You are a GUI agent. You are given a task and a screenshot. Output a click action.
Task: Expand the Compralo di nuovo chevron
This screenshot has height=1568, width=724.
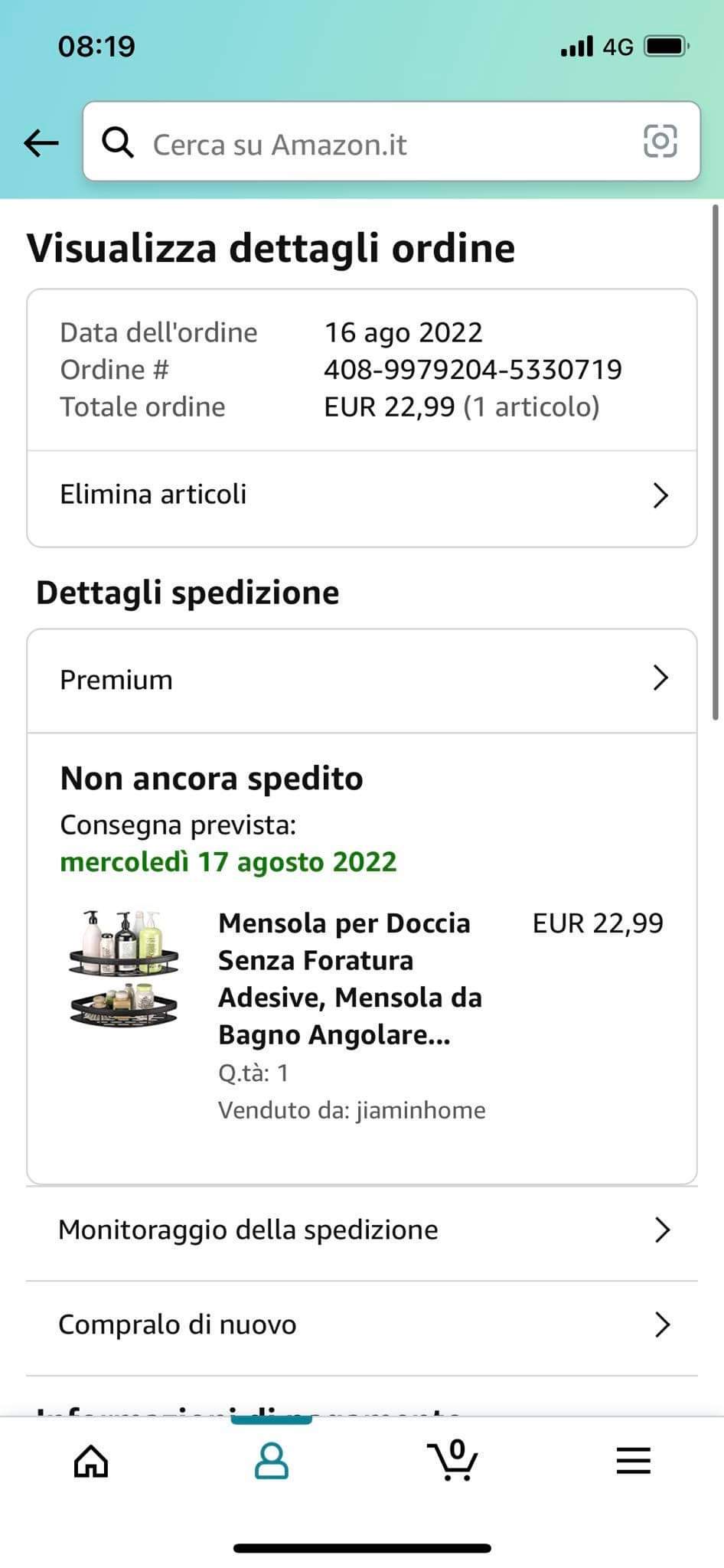(x=663, y=1325)
